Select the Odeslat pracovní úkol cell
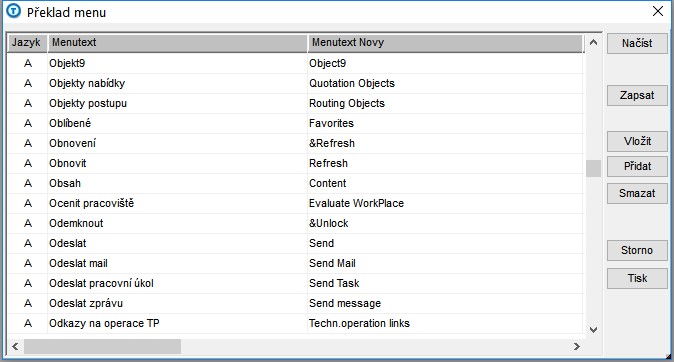Screen dimensions: 674x362 pos(177,283)
